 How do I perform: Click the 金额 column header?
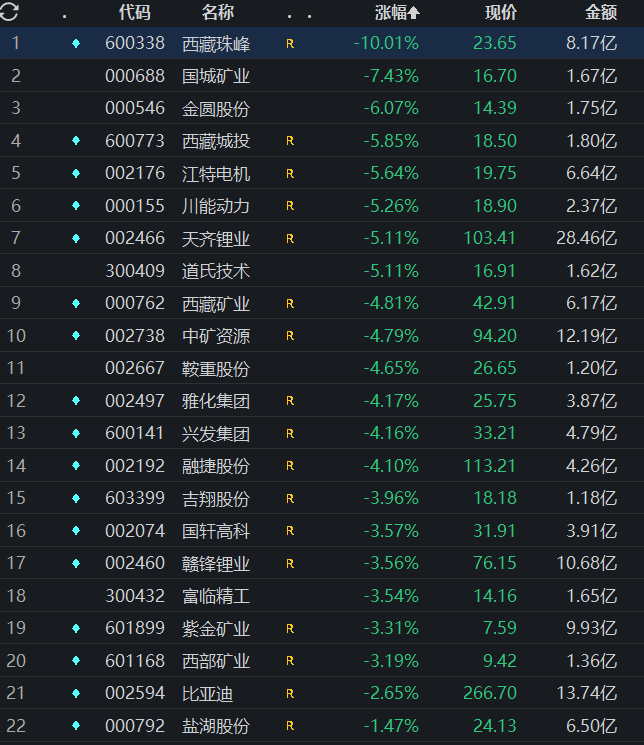(601, 12)
